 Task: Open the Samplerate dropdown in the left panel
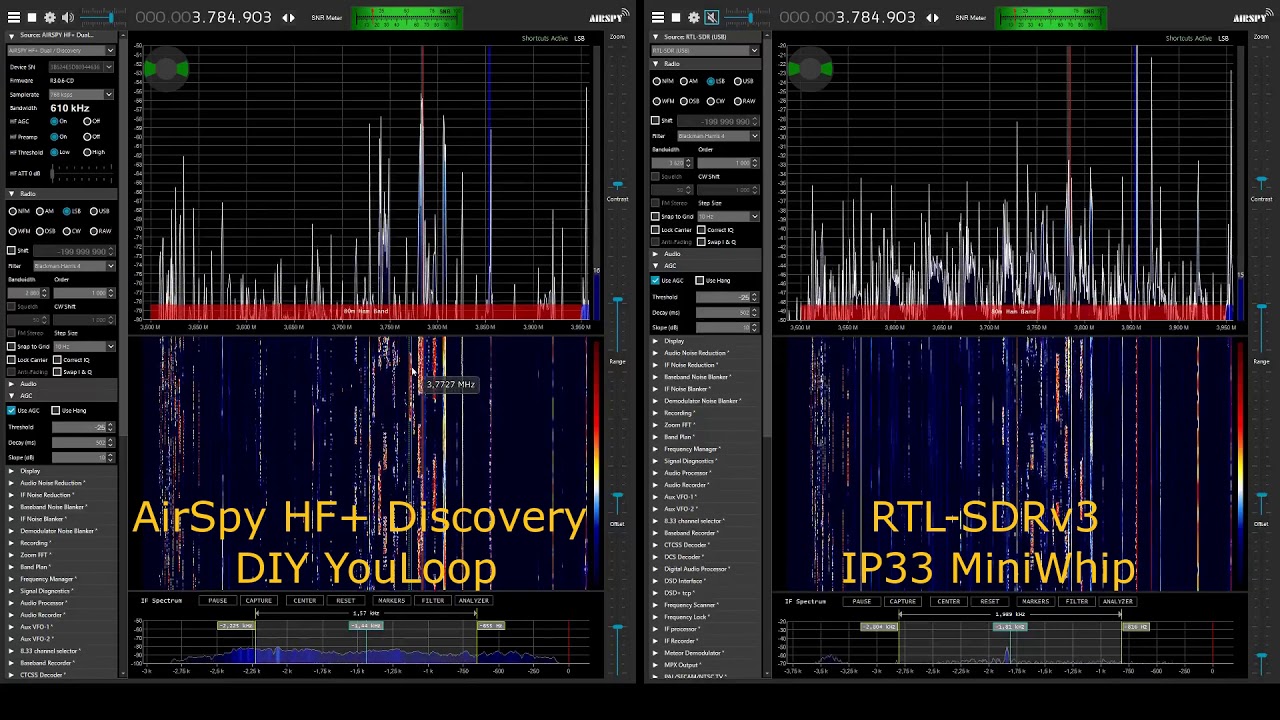coord(83,94)
